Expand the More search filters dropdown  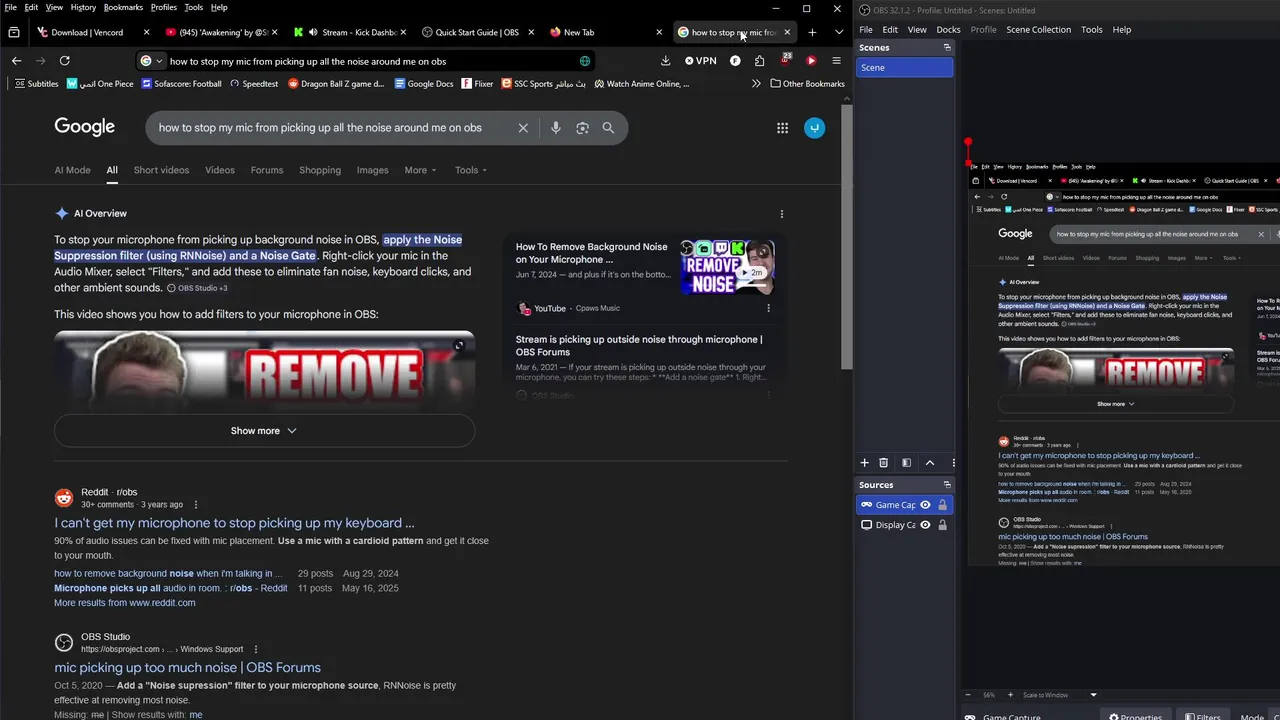point(420,170)
